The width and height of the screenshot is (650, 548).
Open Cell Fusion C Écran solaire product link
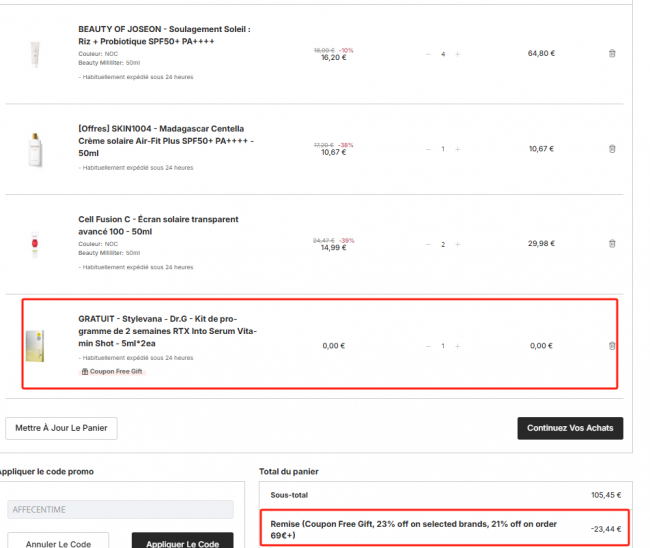click(158, 226)
